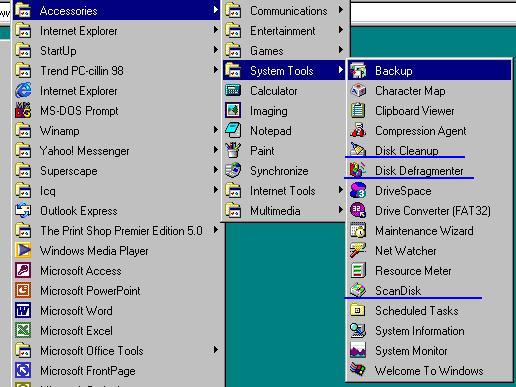Click the Clipboard Viewer icon

coord(358,111)
